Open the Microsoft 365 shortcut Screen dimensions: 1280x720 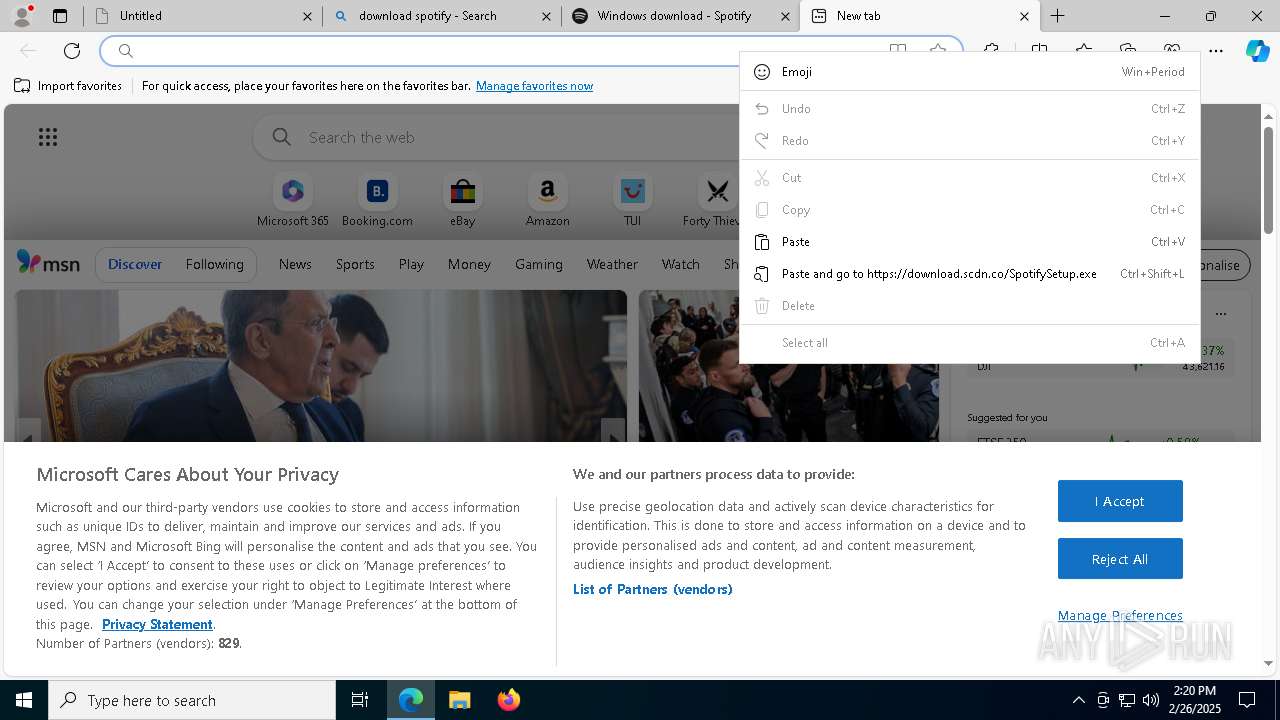pos(293,201)
